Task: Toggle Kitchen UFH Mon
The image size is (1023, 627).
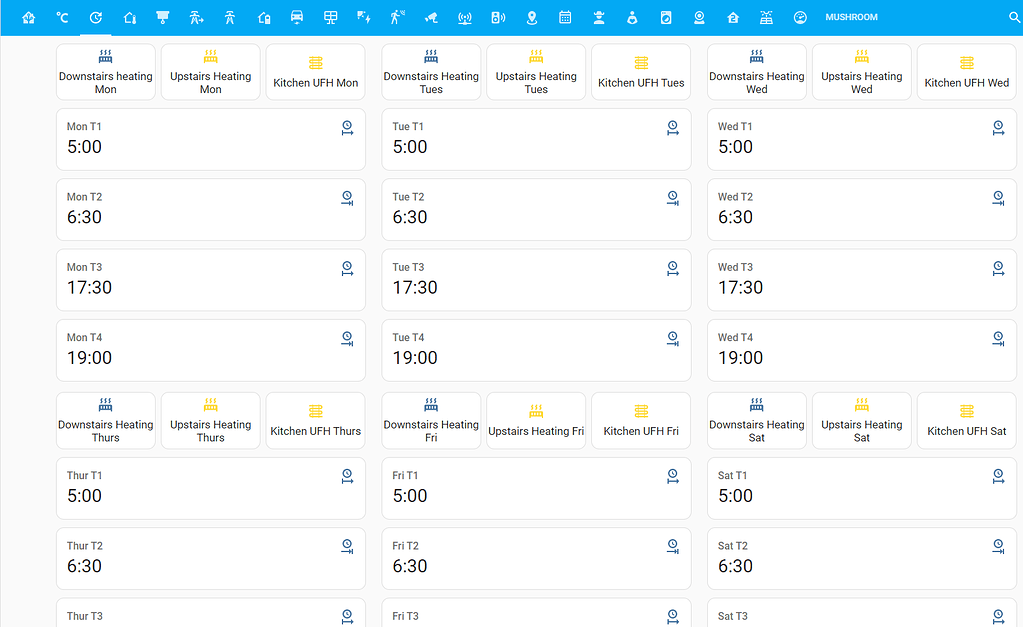Action: pos(316,72)
